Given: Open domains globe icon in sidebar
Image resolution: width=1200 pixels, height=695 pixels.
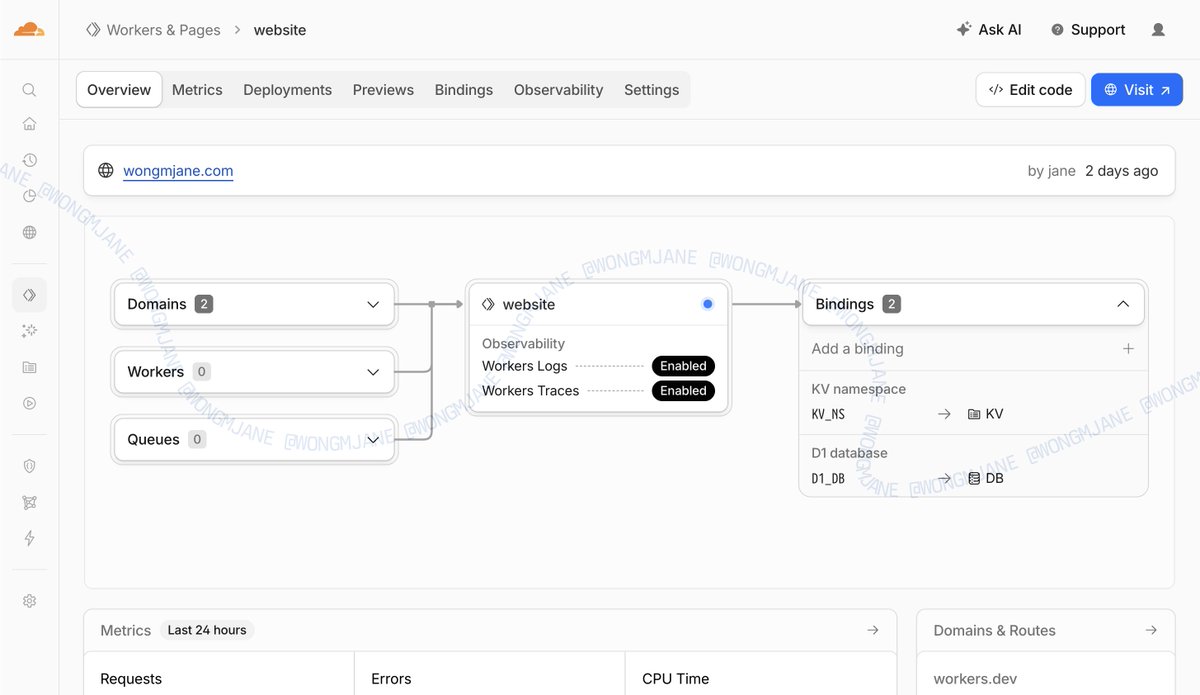Looking at the screenshot, I should click(29, 232).
